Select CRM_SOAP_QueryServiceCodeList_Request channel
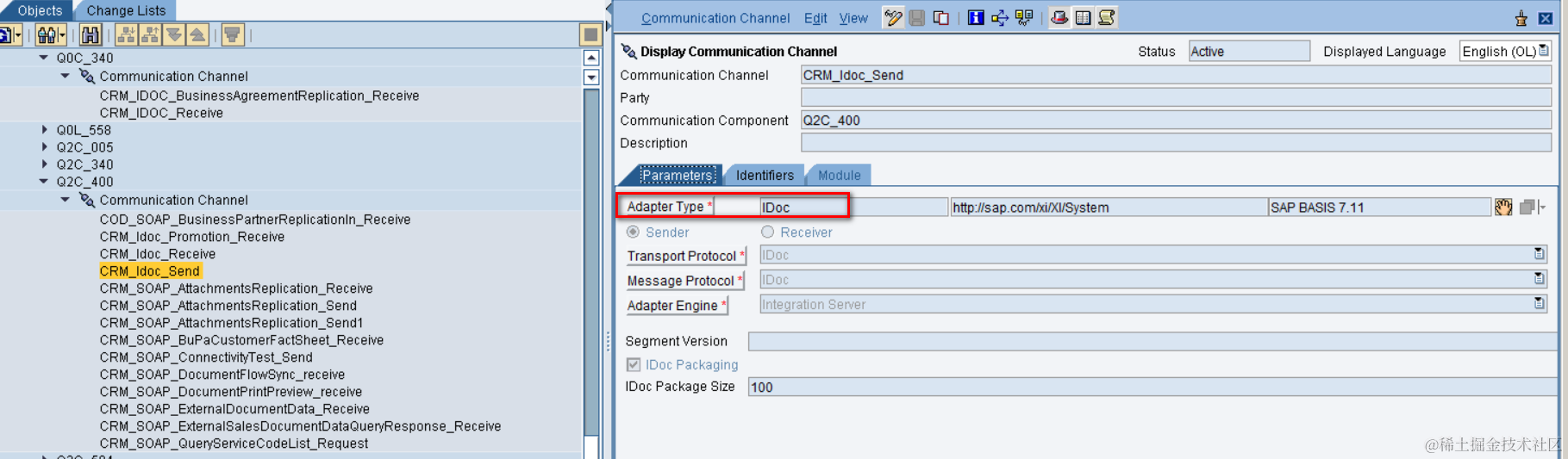Screen dimensions: 1568x459 pyautogui.click(x=234, y=443)
